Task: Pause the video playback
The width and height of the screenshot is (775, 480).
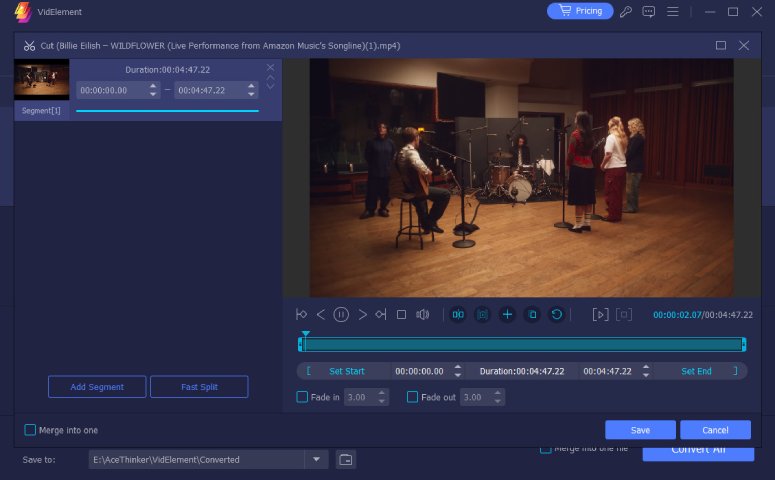Action: click(341, 314)
